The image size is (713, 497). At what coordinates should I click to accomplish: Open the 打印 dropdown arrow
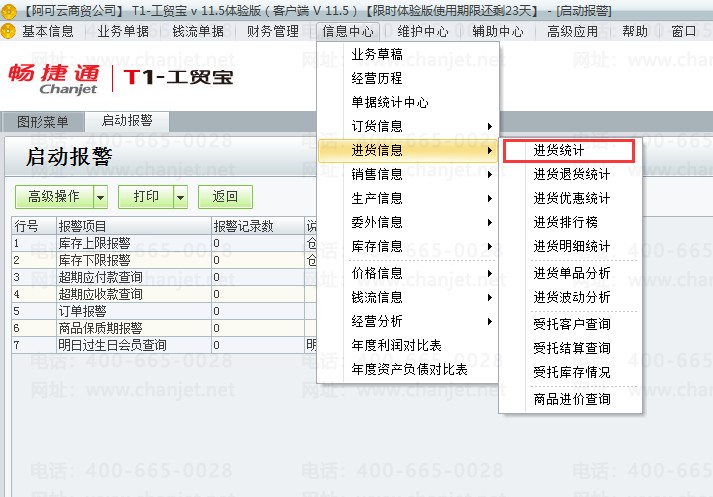[181, 197]
